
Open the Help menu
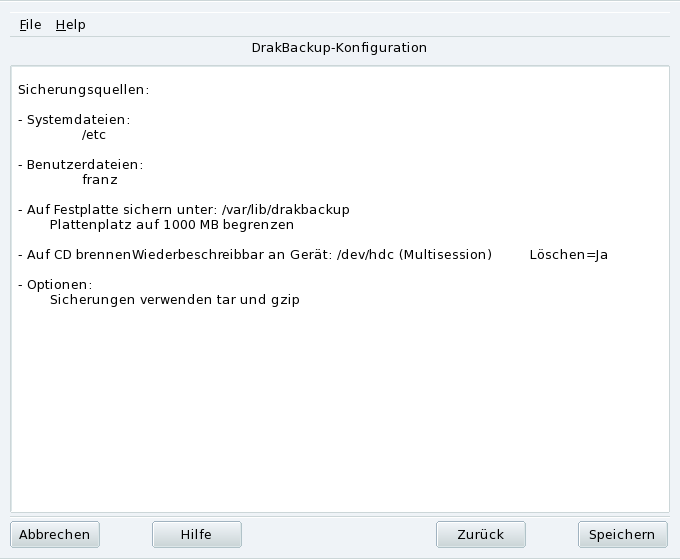pos(70,24)
